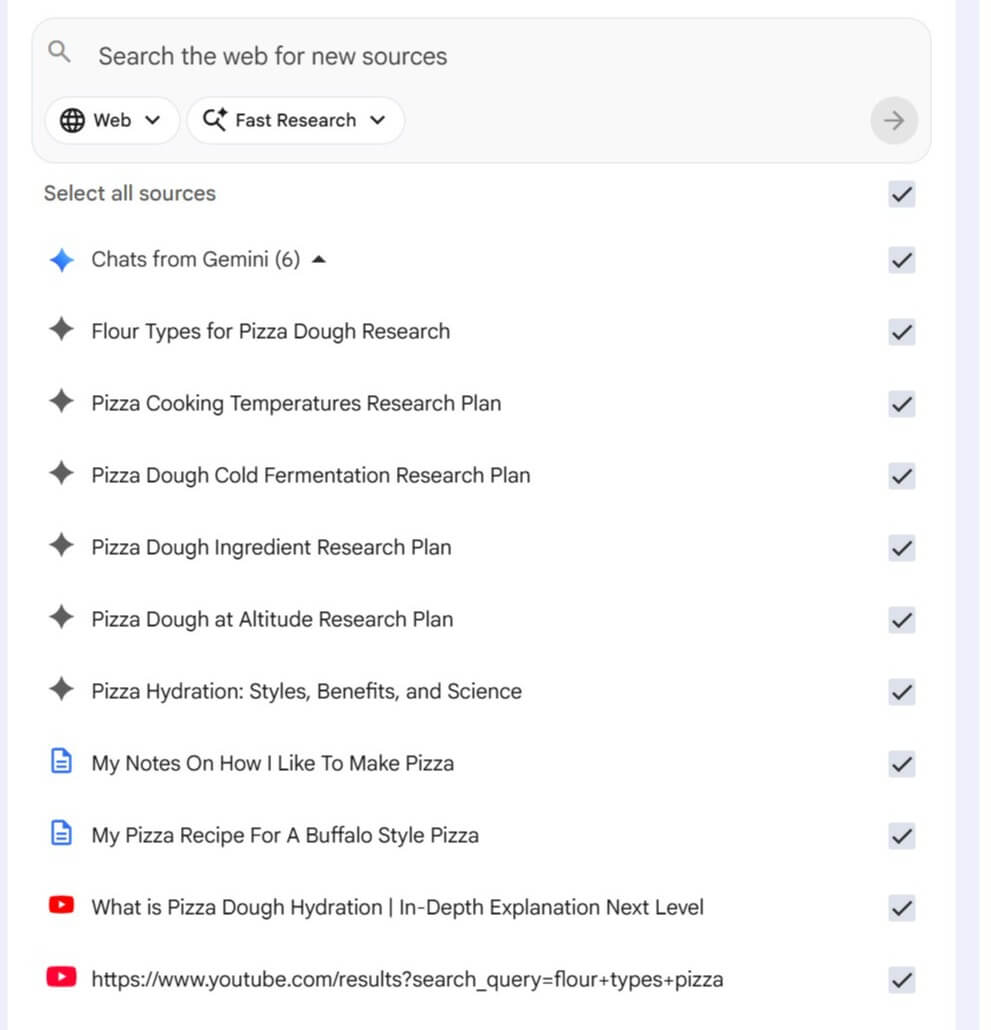Open Pizza Dough Ingredient Research Plan source
Viewport: 991px width, 1030px height.
click(271, 547)
